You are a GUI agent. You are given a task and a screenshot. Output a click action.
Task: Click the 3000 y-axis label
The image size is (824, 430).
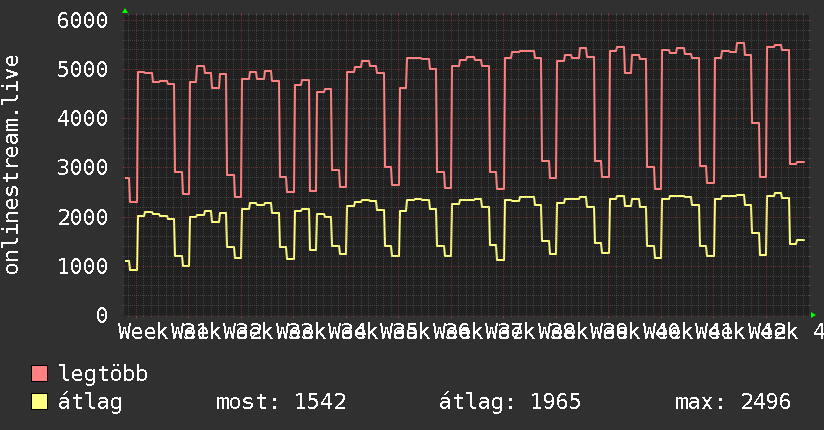pos(82,167)
